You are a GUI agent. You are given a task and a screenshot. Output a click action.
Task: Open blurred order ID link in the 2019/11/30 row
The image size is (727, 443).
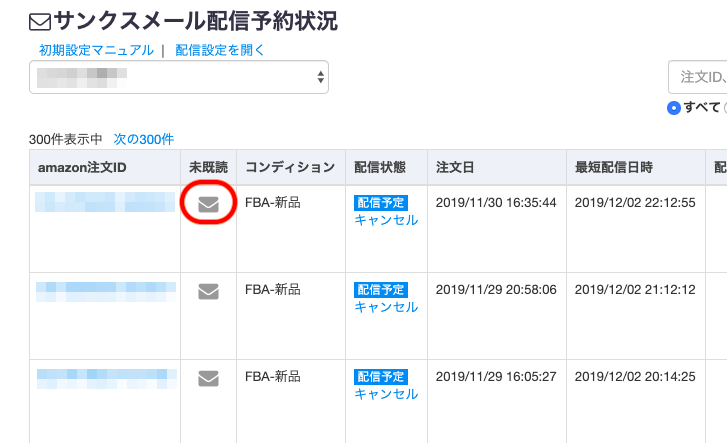[x=105, y=202]
